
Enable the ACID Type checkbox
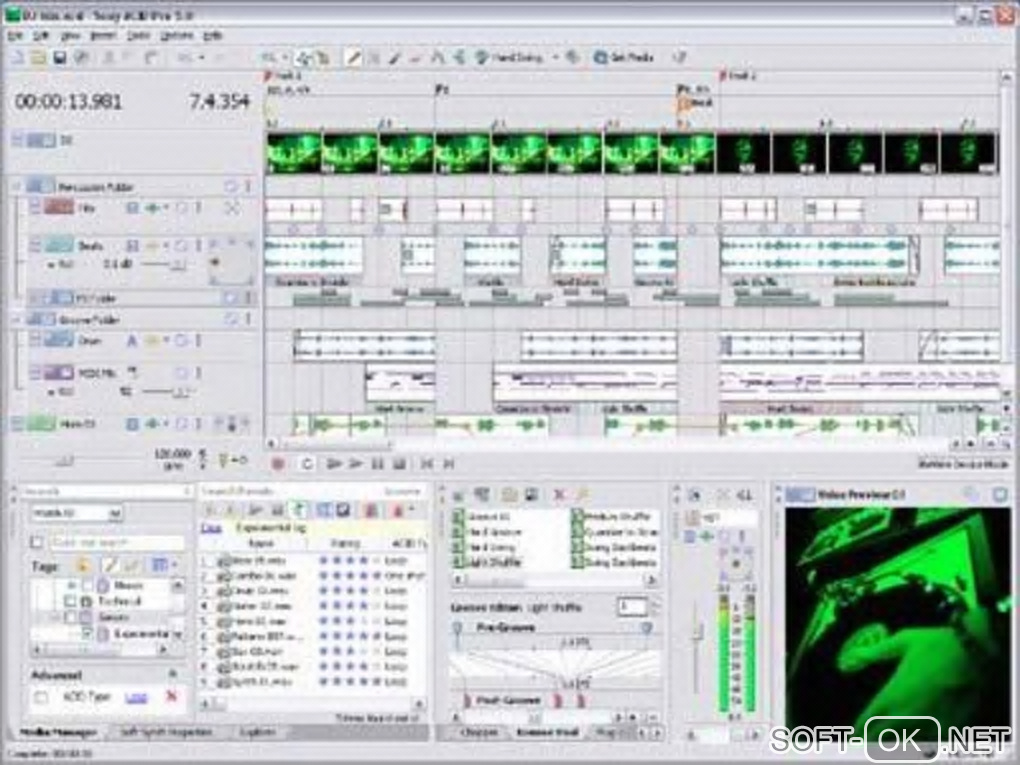[x=41, y=697]
